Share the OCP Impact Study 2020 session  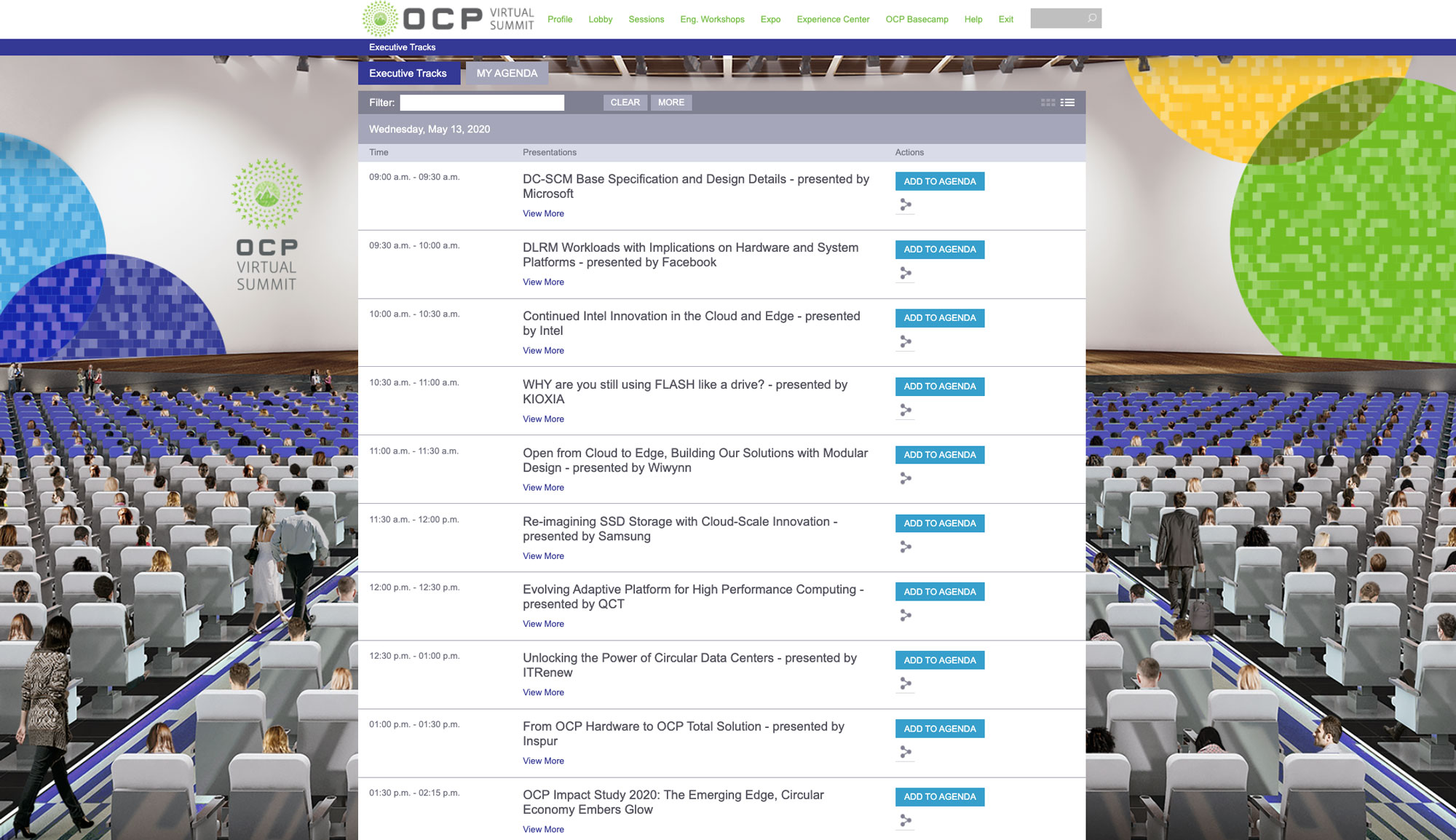click(x=905, y=821)
